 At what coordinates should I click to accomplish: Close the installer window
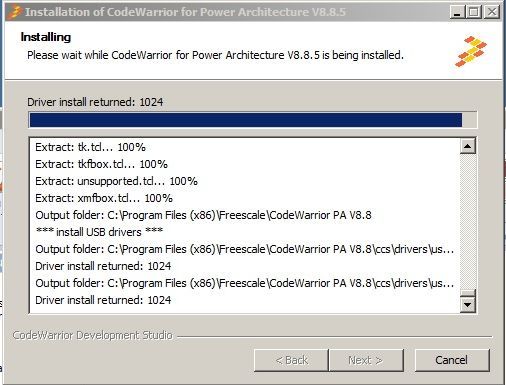pos(492,13)
